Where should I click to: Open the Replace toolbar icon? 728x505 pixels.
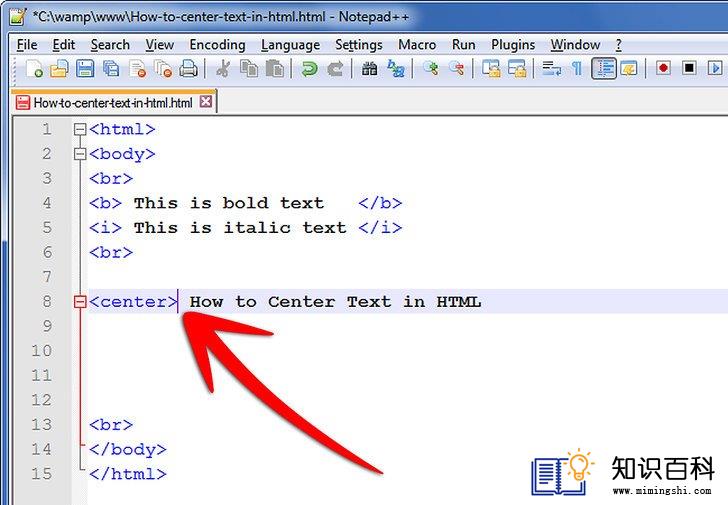tap(396, 69)
